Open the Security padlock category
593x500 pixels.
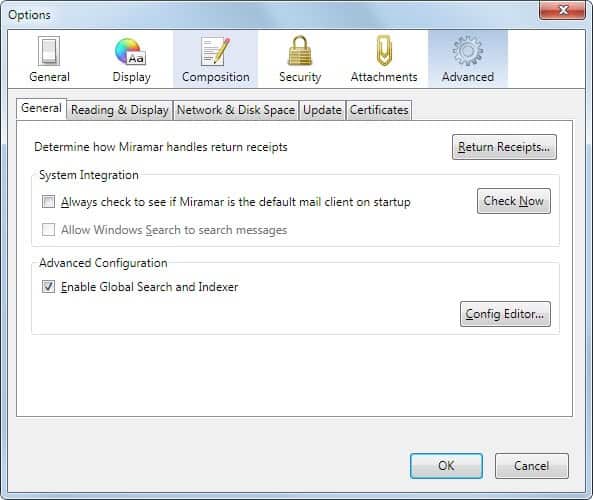pos(300,59)
